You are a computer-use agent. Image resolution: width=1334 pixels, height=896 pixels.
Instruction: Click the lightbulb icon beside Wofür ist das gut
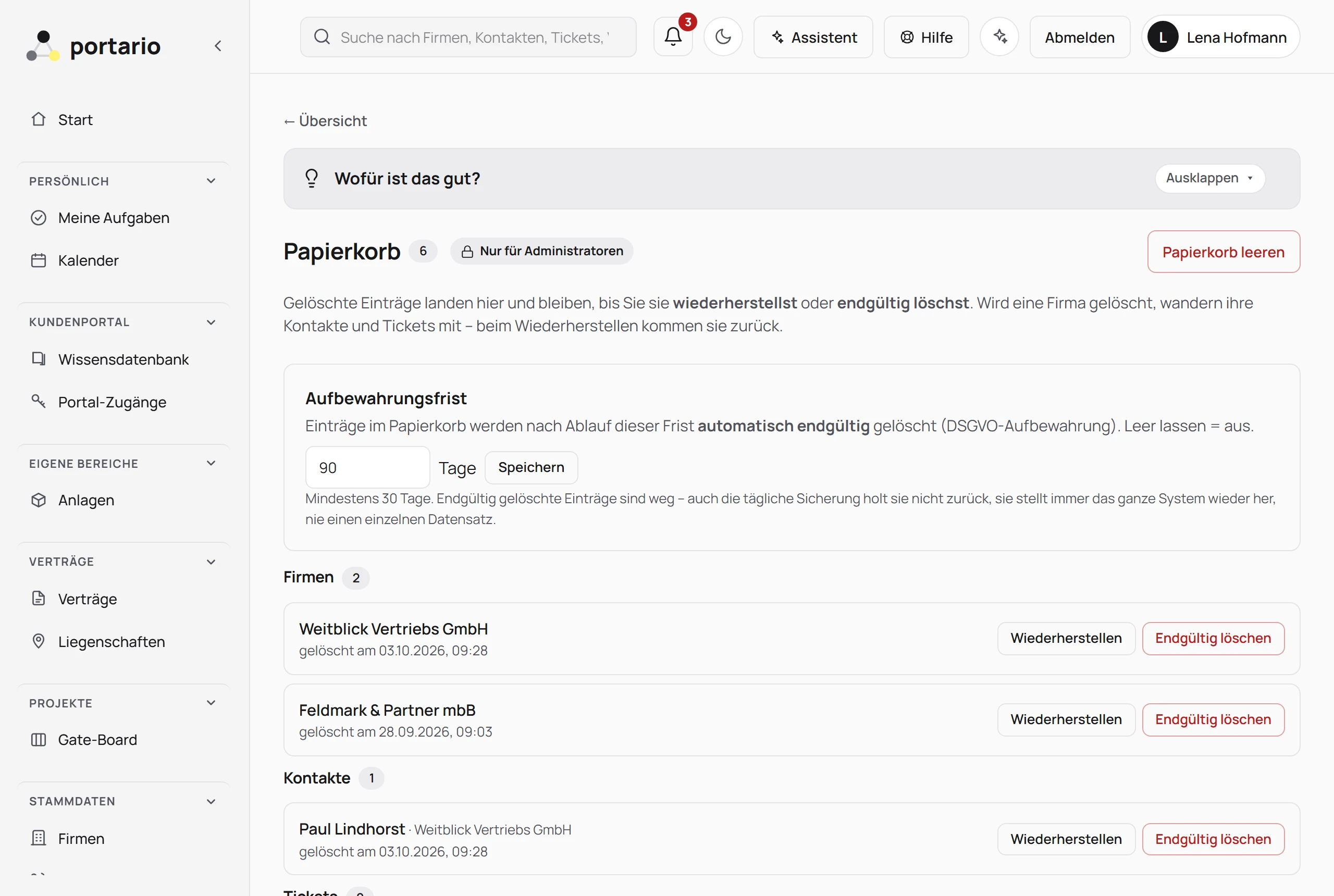point(312,178)
